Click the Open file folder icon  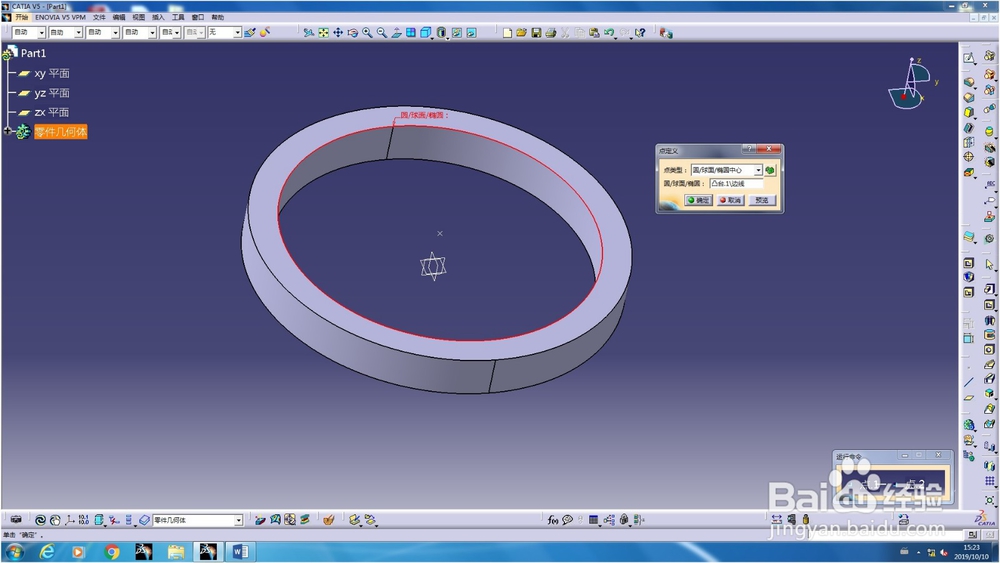[521, 33]
